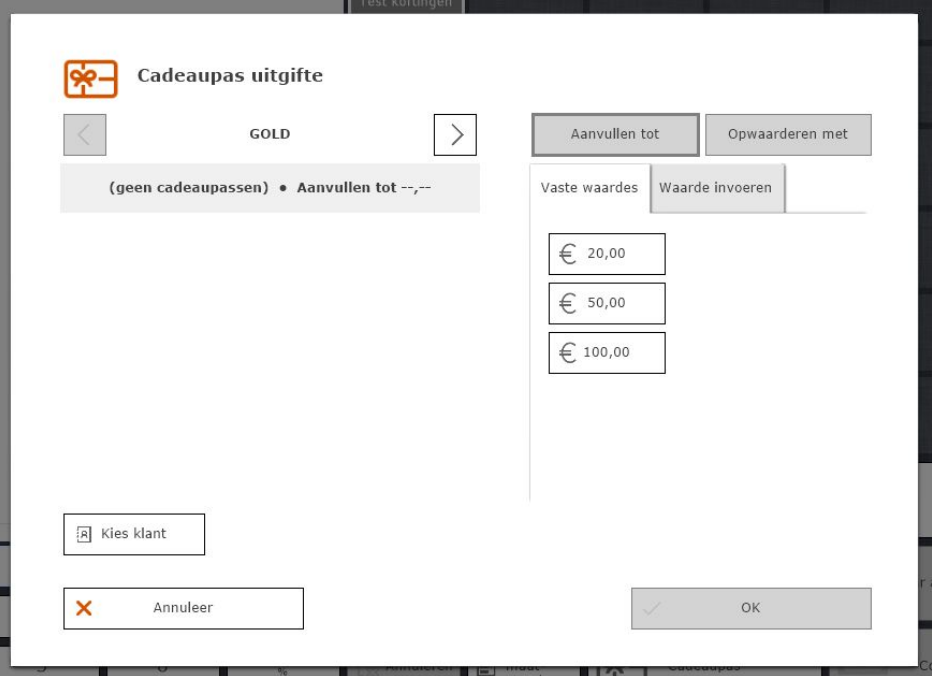
Task: Switch to next card type with right chevron
Action: tap(455, 135)
